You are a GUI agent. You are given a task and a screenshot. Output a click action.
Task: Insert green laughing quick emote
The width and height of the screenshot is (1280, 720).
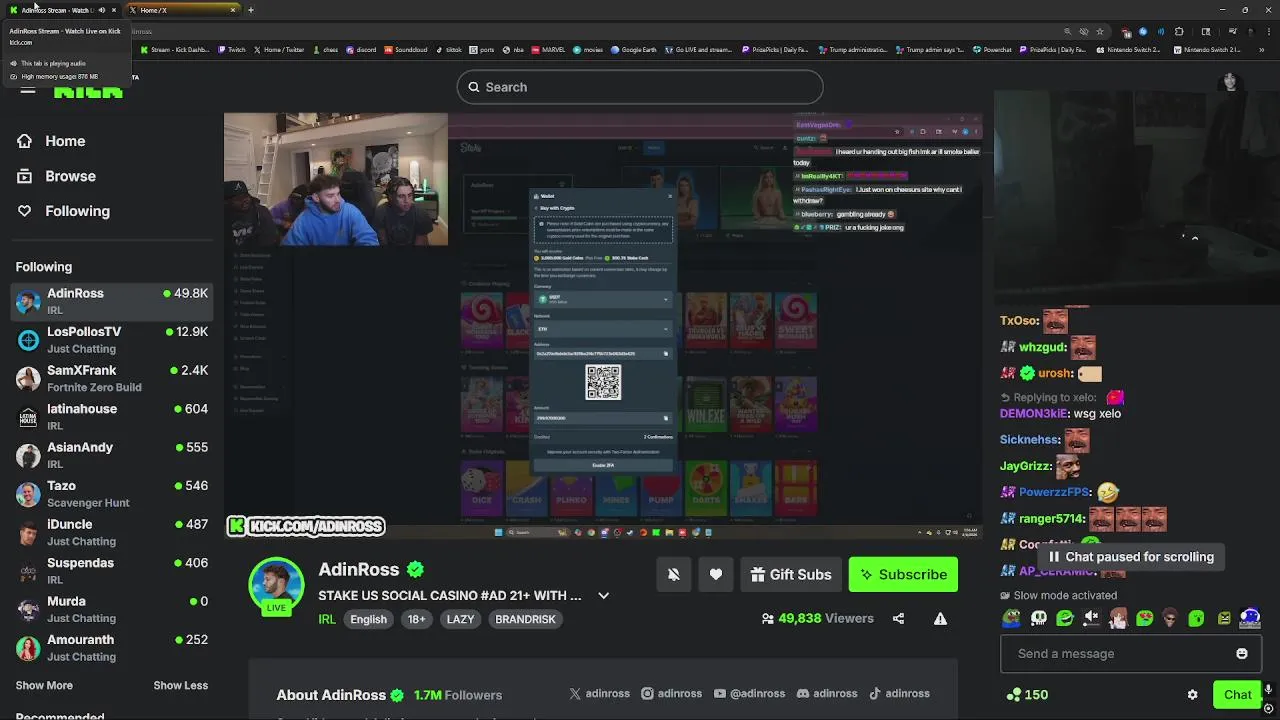point(1065,618)
